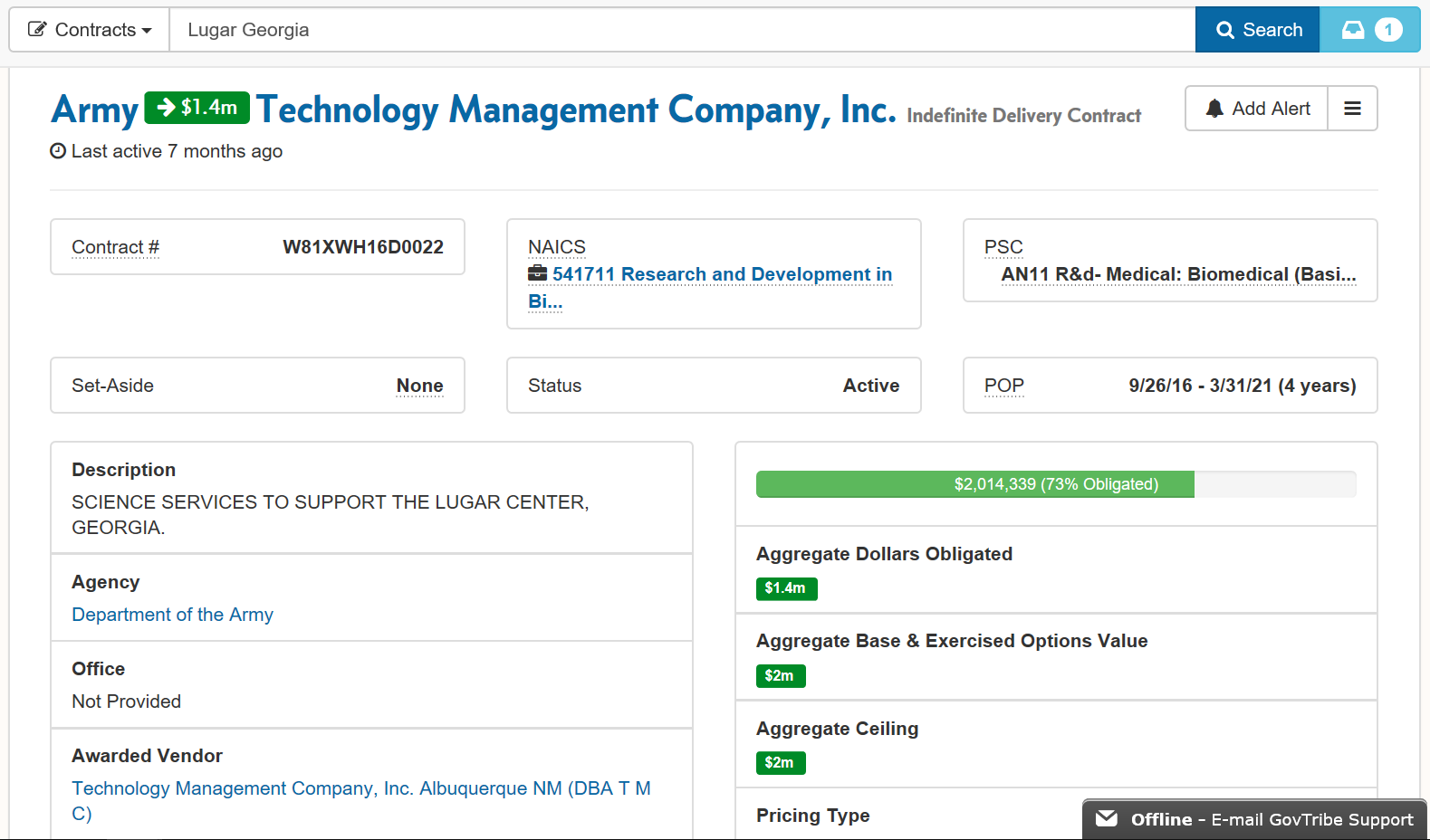The width and height of the screenshot is (1430, 840).
Task: Click the bell Add Alert button
Action: [1257, 109]
